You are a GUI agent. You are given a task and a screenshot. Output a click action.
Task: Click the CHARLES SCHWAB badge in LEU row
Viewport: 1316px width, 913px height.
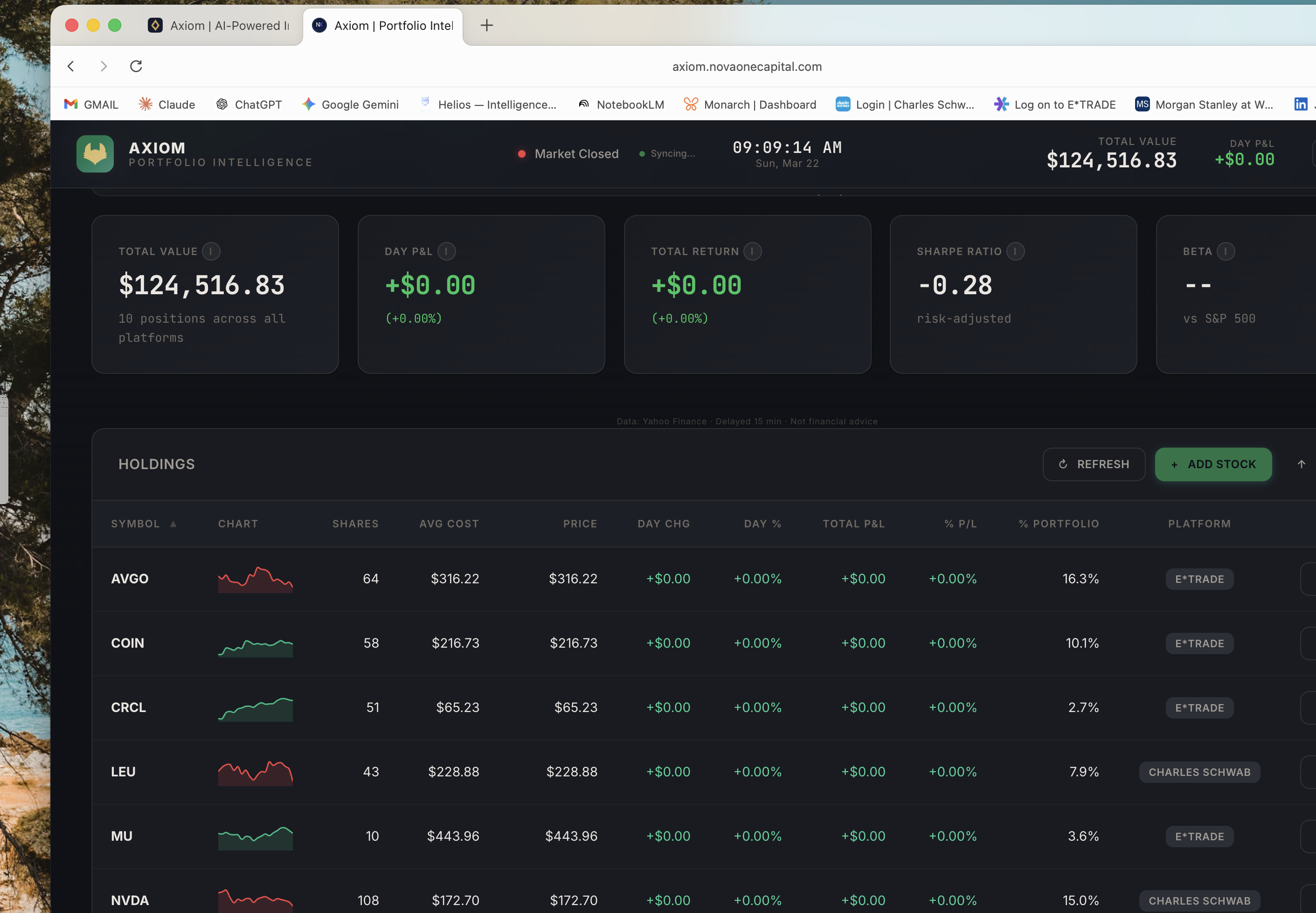(1199, 772)
